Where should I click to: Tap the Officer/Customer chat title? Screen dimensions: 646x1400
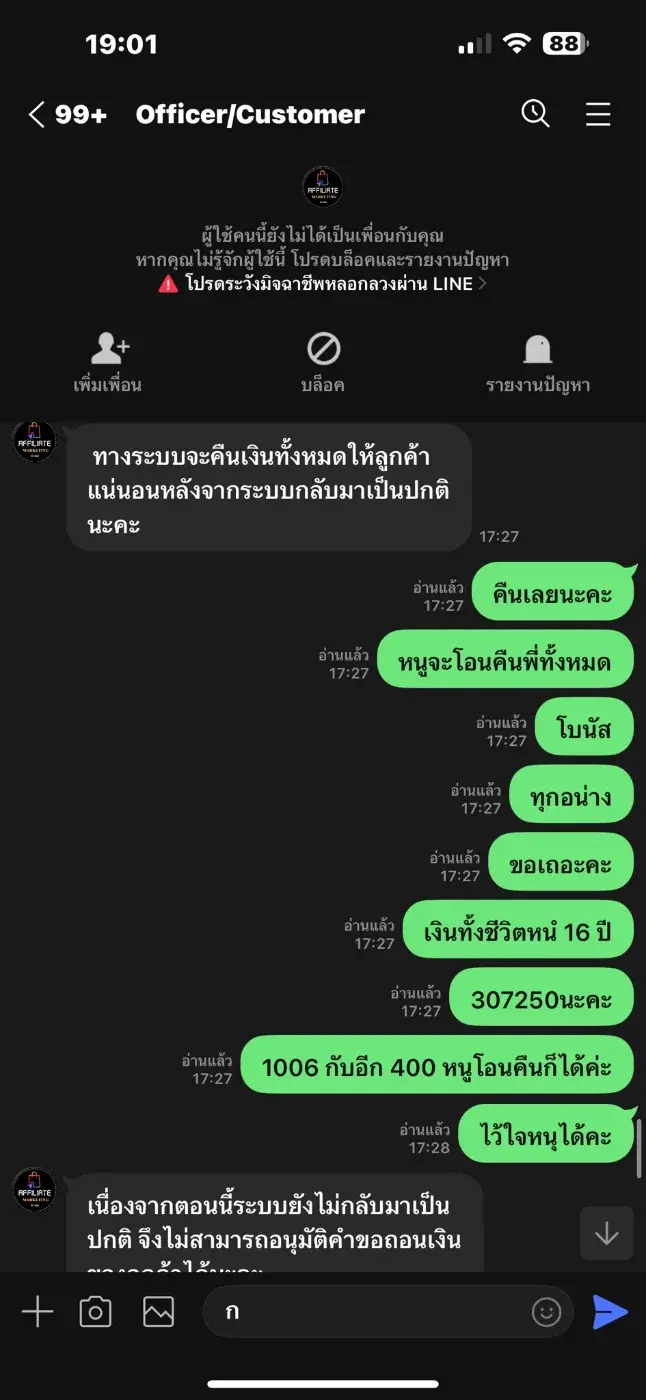[250, 115]
